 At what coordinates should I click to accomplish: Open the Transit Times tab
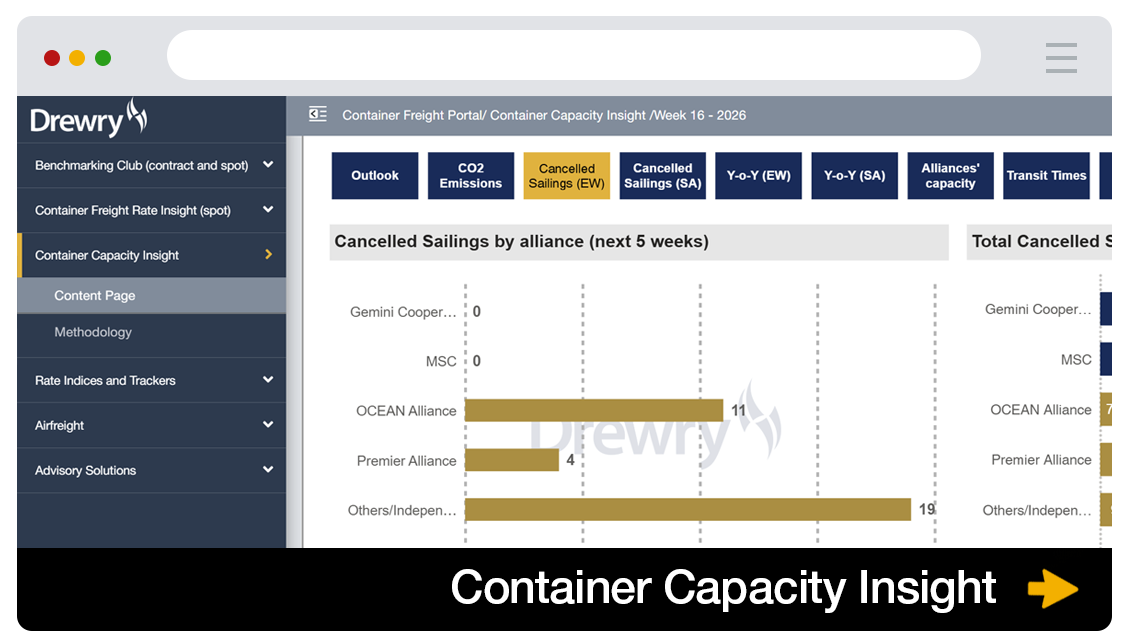pos(1047,175)
